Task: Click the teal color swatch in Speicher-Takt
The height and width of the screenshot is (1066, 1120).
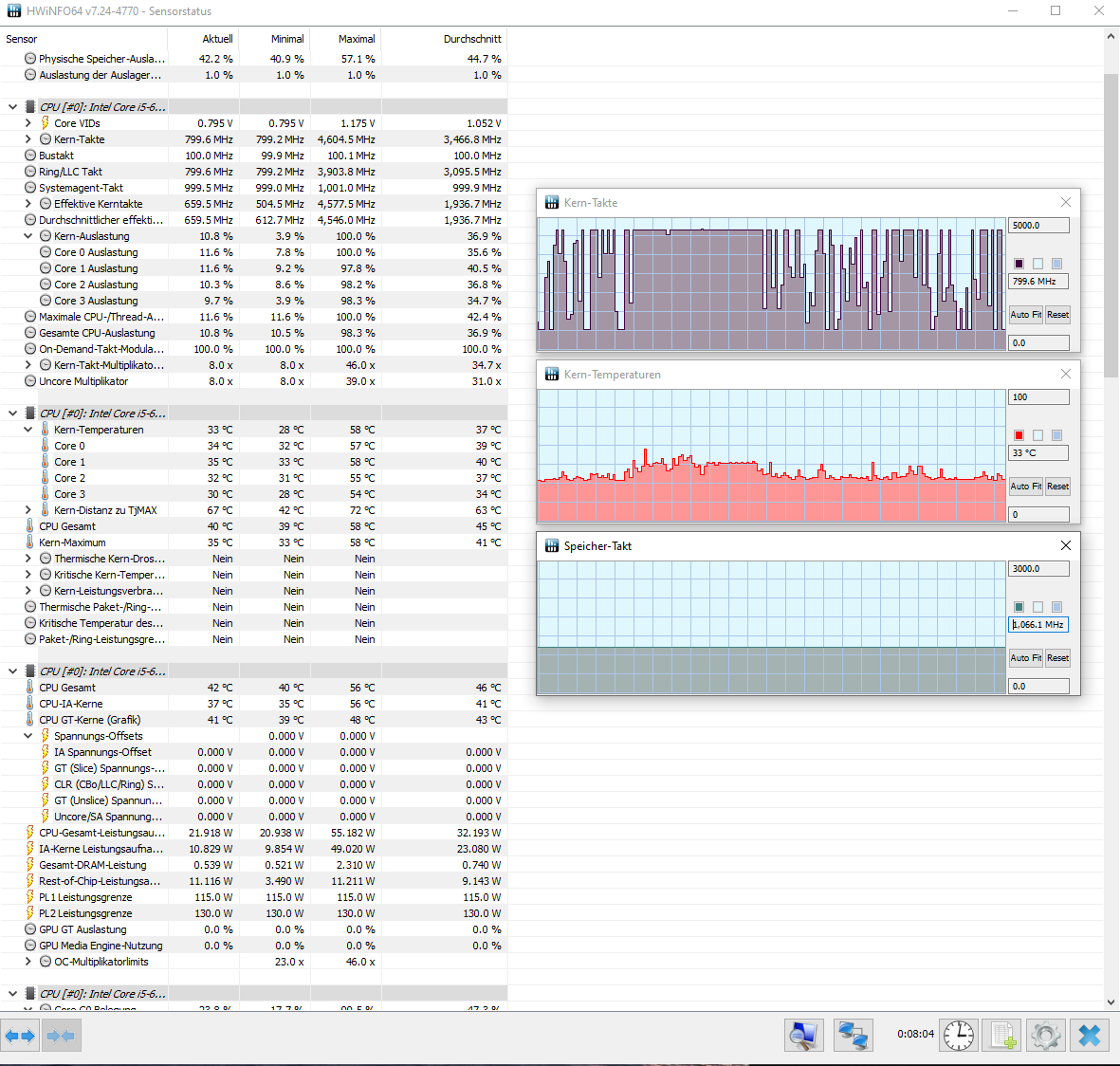Action: point(1019,607)
